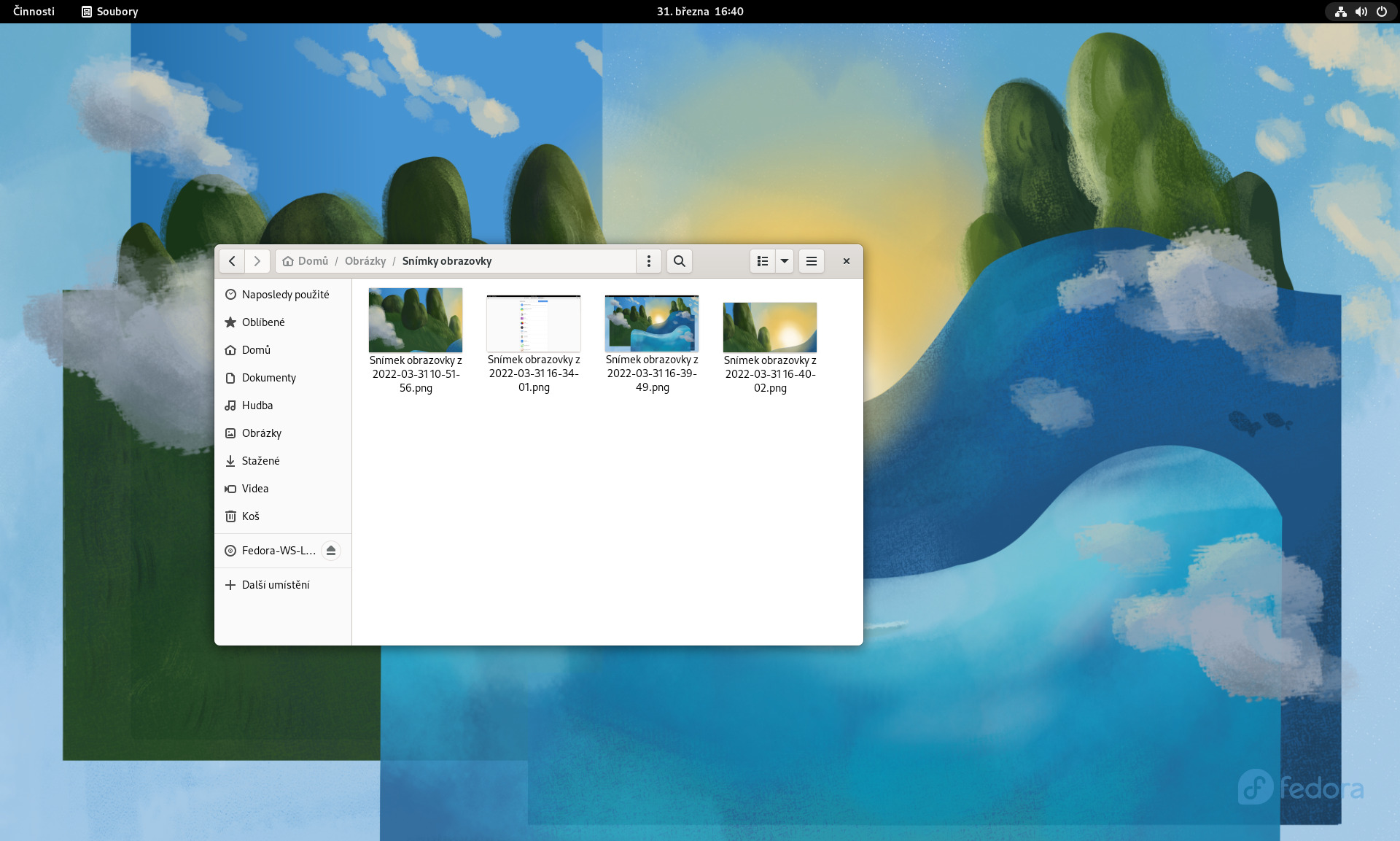Select screenshot thumbnail ending 16-40-02.png
1400x841 pixels.
(x=769, y=328)
